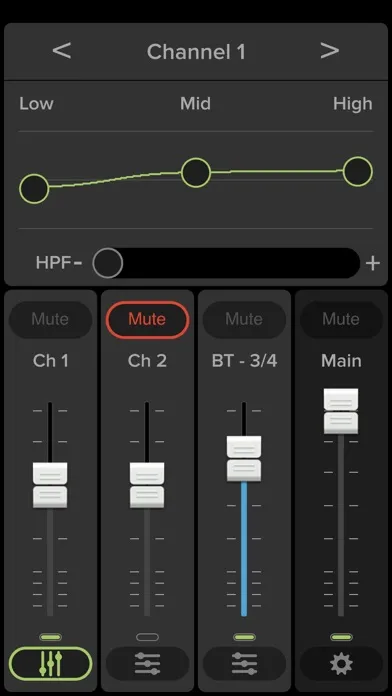392x696 pixels.
Task: Click the Low EQ label
Action: point(36,103)
